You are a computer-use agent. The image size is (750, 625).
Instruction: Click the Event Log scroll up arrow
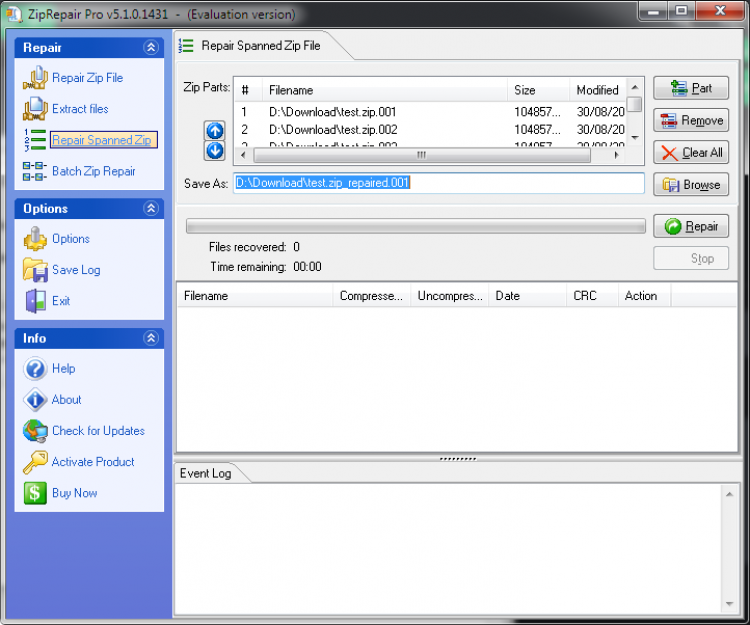coord(729,494)
